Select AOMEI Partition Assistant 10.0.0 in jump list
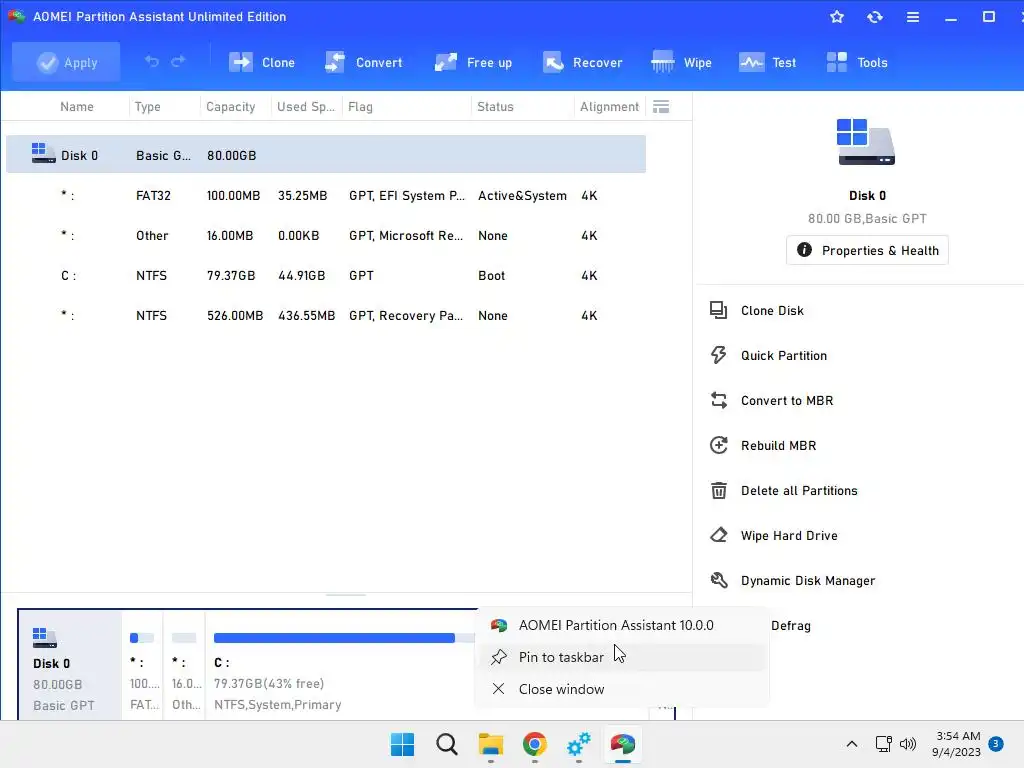Screen dimensions: 1024x768 click(x=622, y=625)
